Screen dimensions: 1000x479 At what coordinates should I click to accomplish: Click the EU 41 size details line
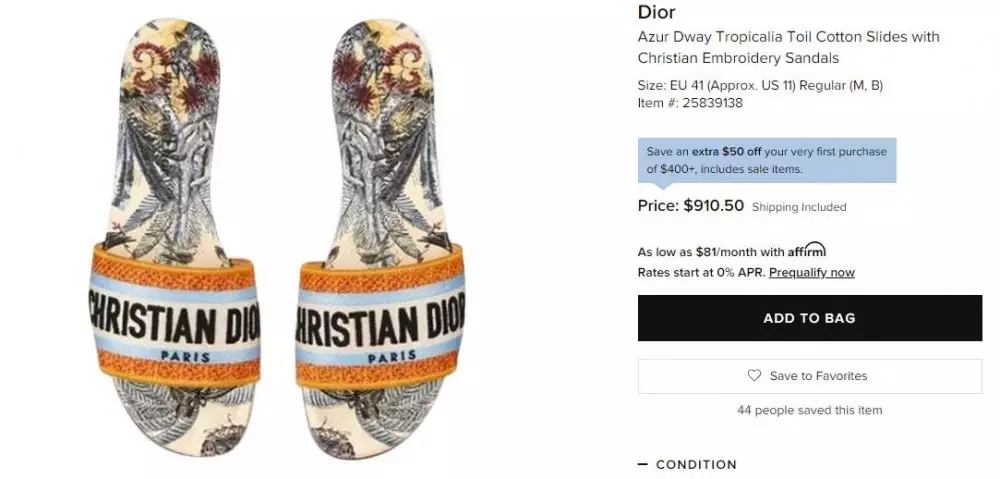pos(760,85)
